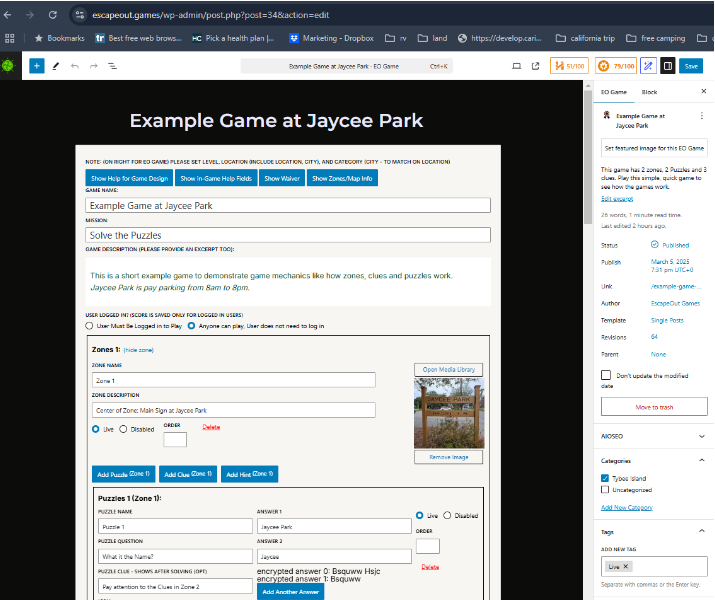Select User Must Be Logged in to Play
The image size is (715, 600).
pos(90,326)
